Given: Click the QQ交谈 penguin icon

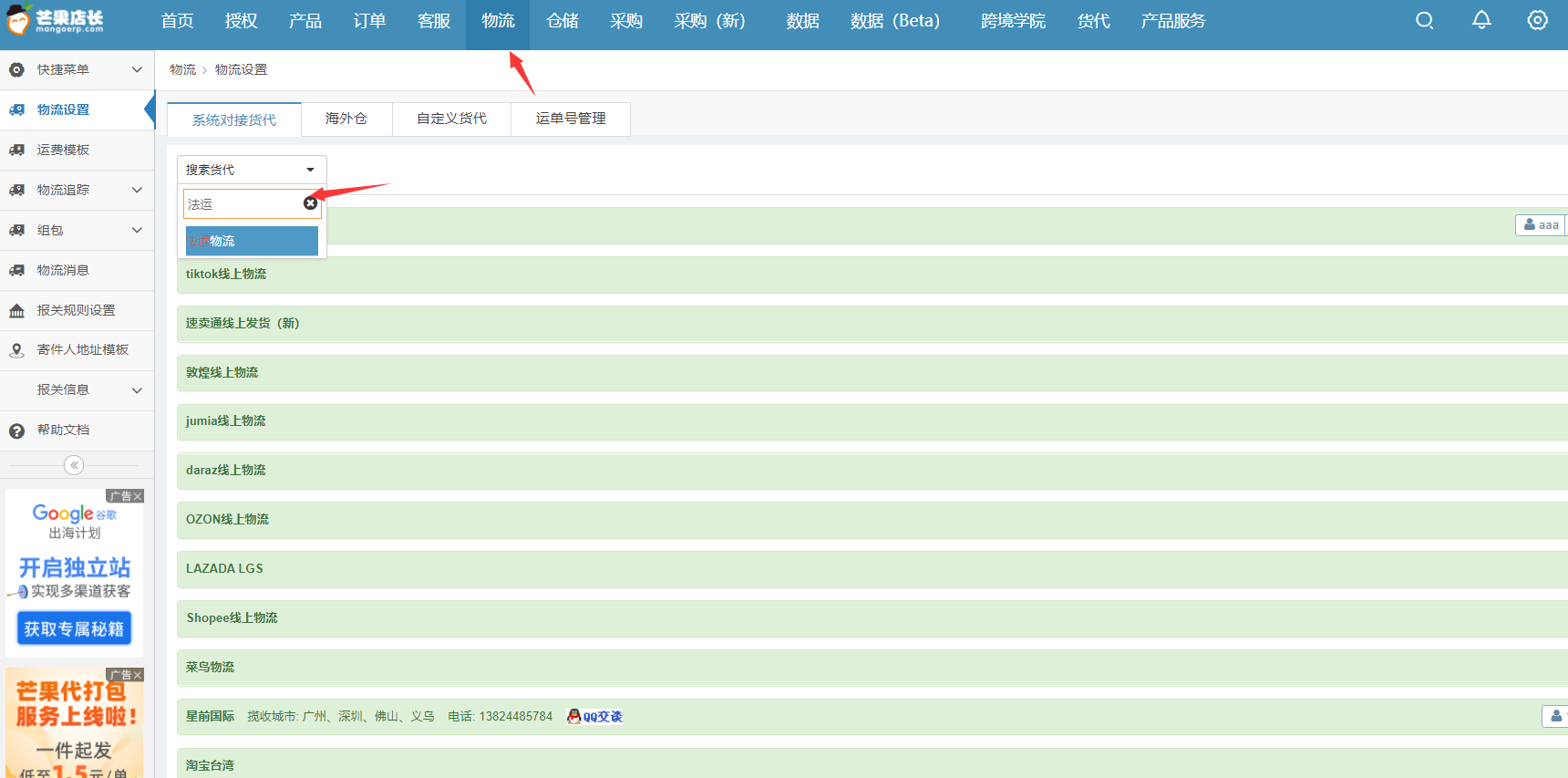Looking at the screenshot, I should (574, 716).
